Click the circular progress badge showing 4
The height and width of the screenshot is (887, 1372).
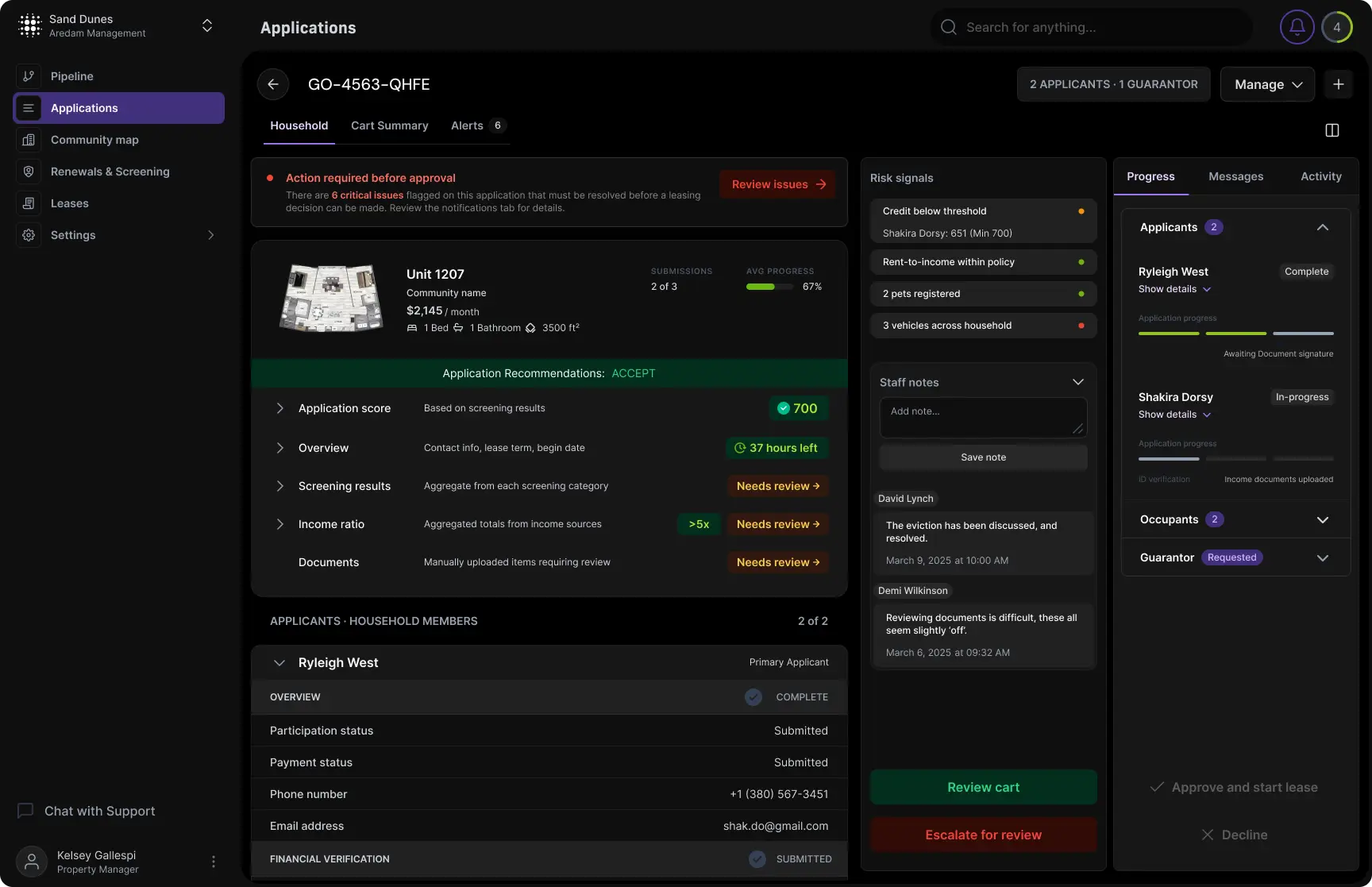[1337, 27]
